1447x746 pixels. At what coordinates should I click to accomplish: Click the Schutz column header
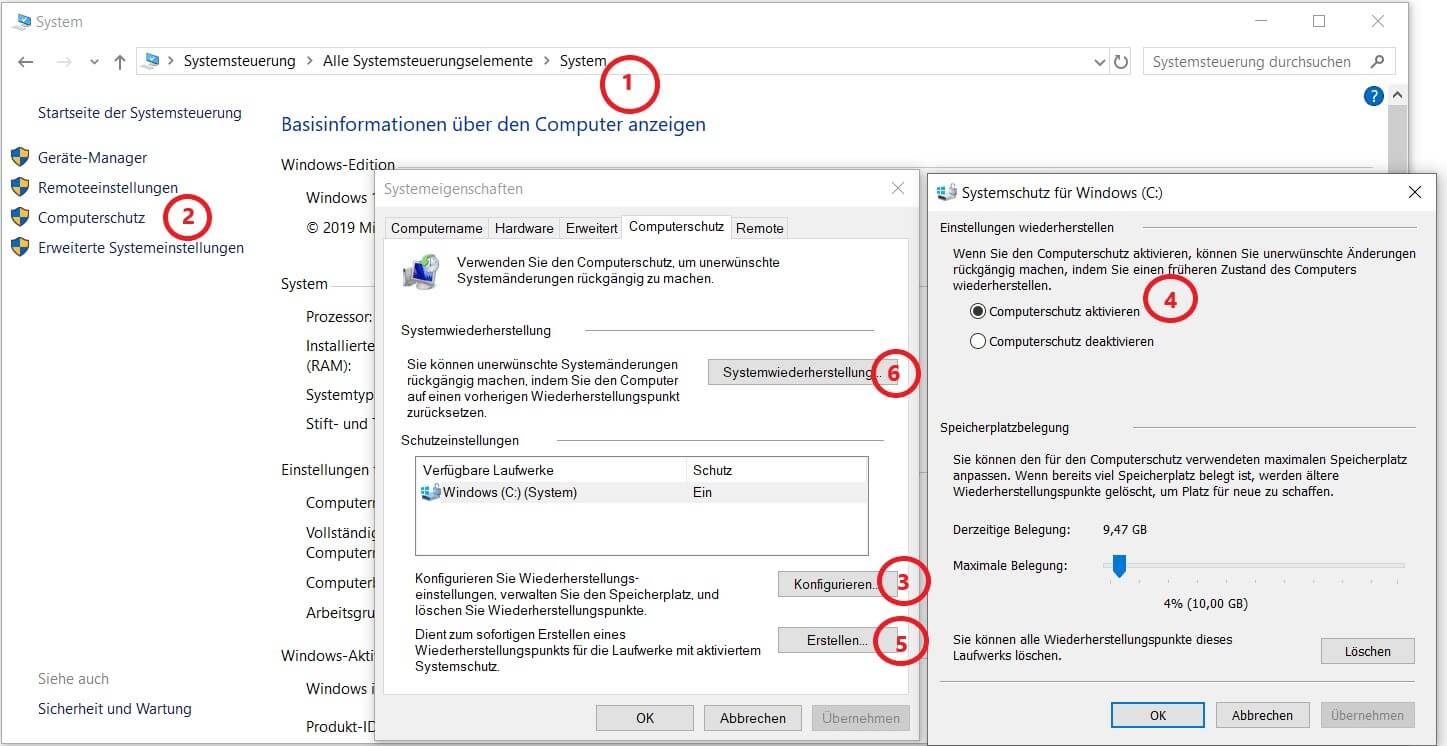coord(776,470)
